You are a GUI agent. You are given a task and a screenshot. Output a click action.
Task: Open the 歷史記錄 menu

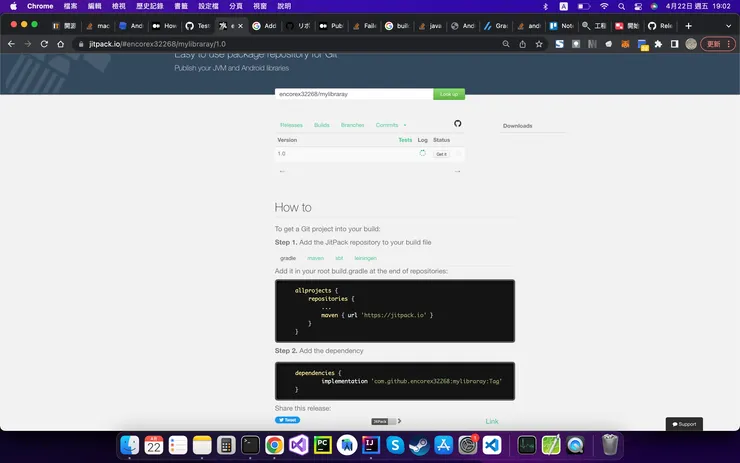150,6
